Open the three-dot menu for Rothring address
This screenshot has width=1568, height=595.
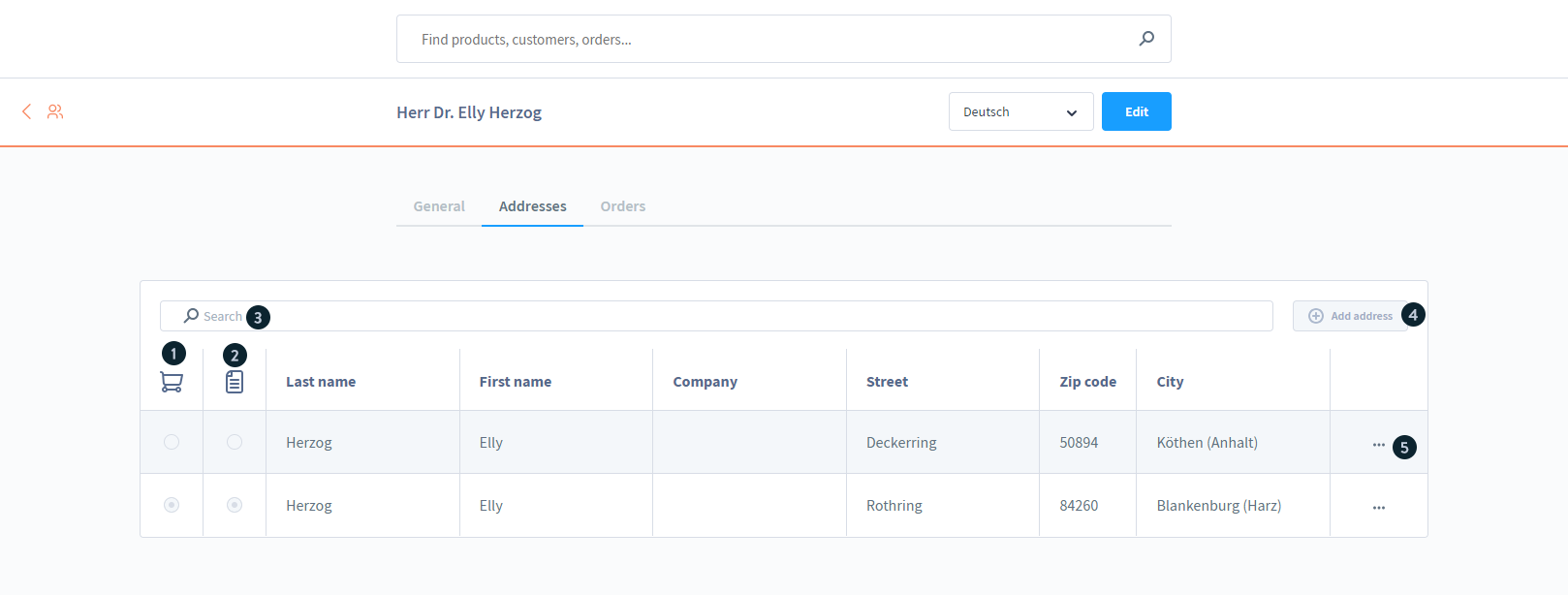[1378, 507]
